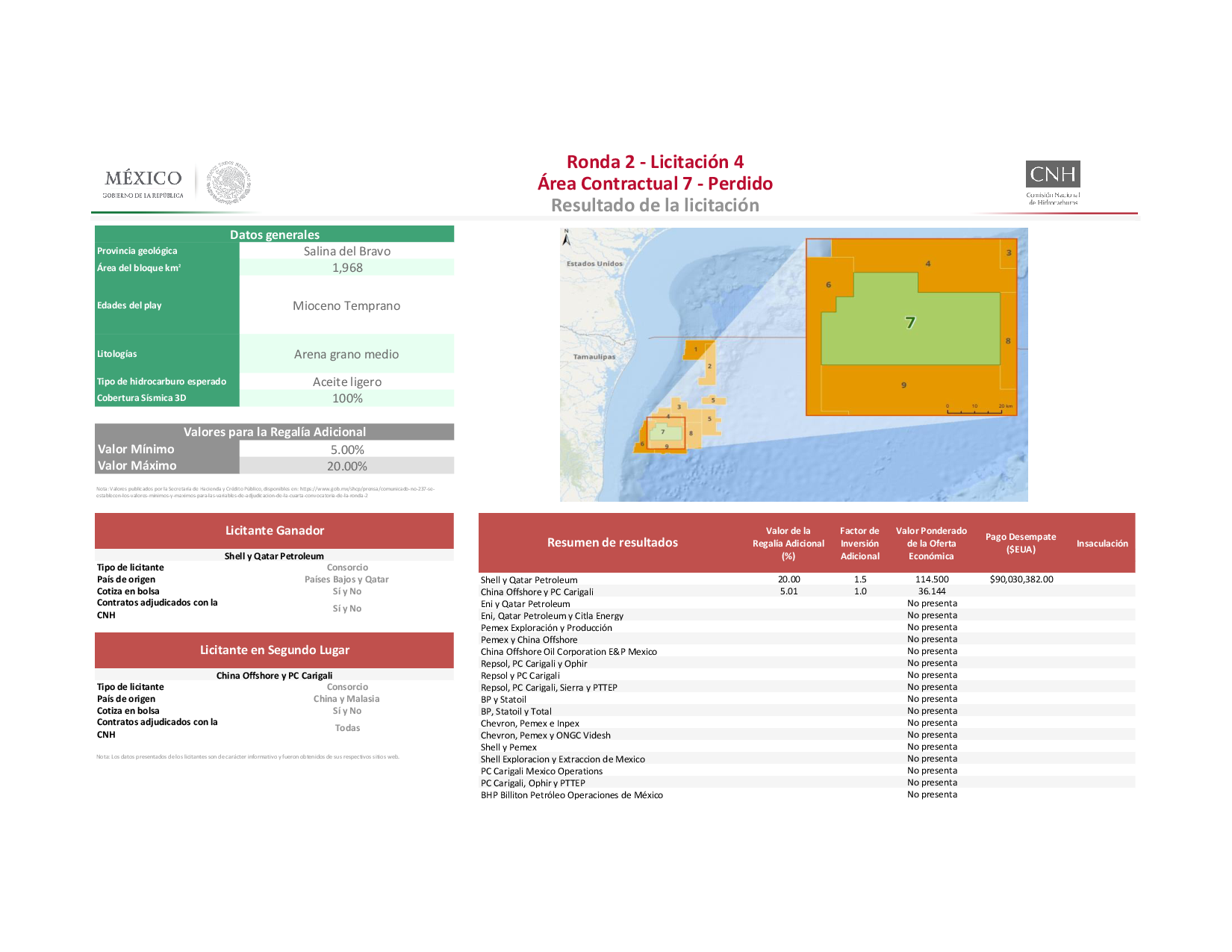Click the CNH logo

point(1053,182)
